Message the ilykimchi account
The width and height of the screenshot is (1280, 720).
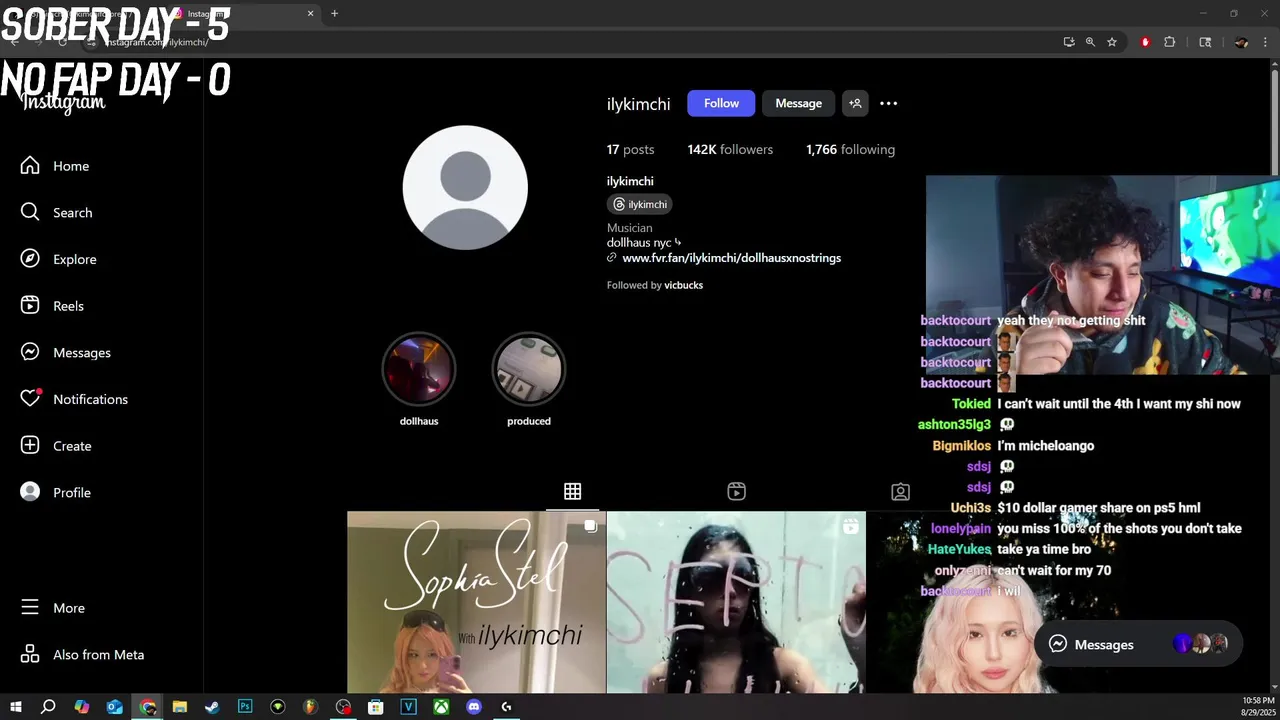pos(798,103)
